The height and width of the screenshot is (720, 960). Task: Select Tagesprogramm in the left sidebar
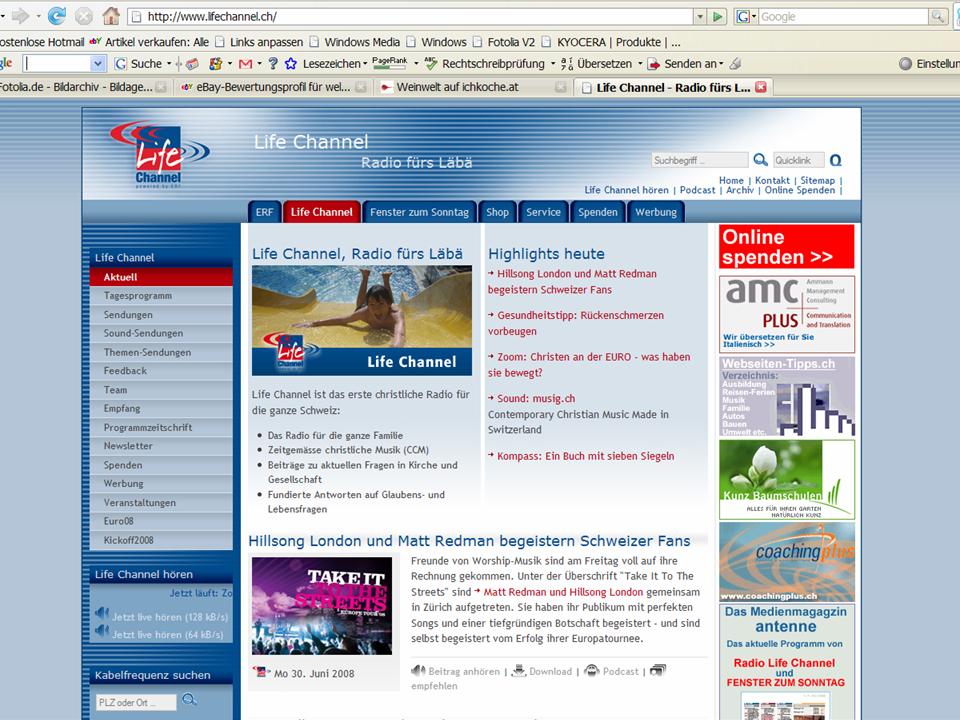138,296
